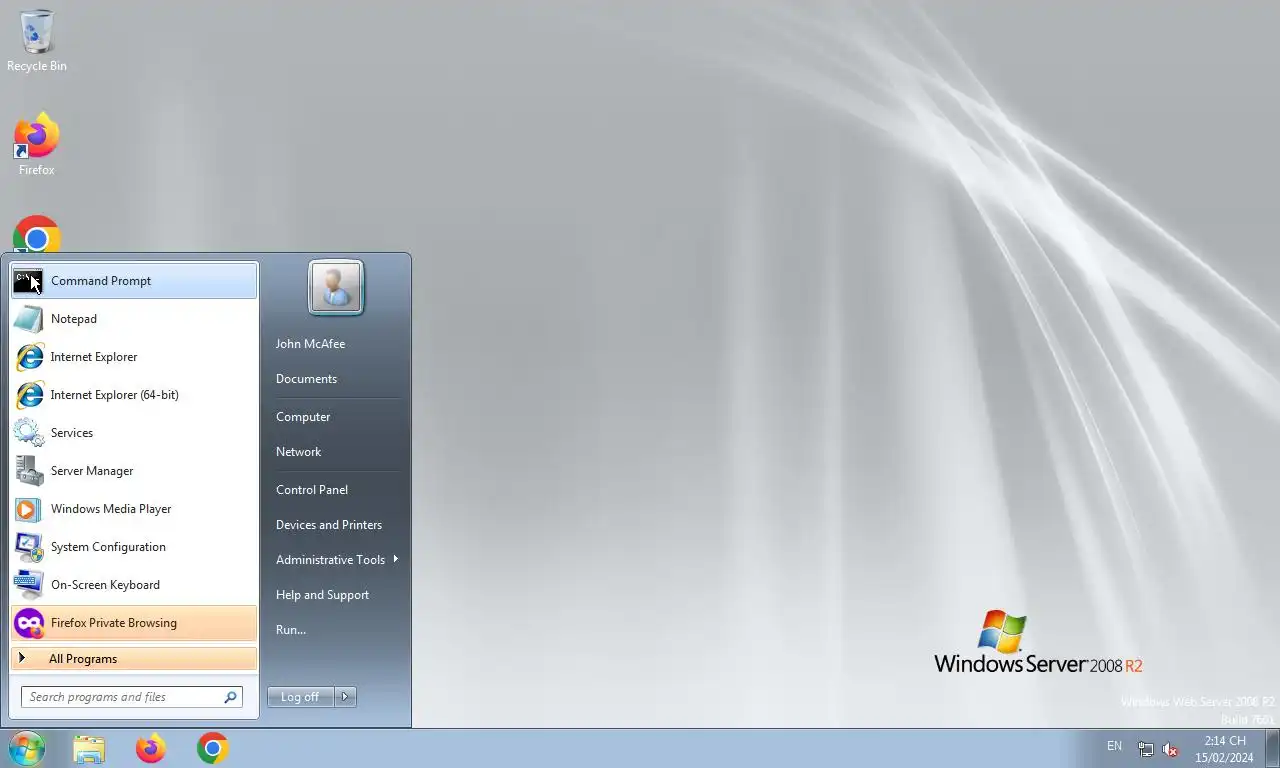Screen dimensions: 1280x768
Task: Open John McAfee user folder
Action: (x=310, y=344)
